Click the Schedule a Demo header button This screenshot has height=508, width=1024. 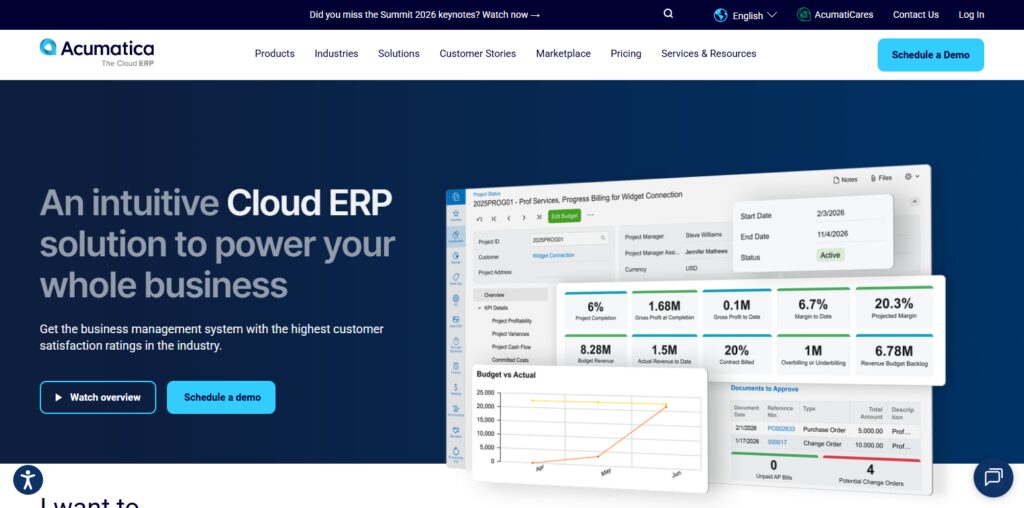tap(931, 55)
